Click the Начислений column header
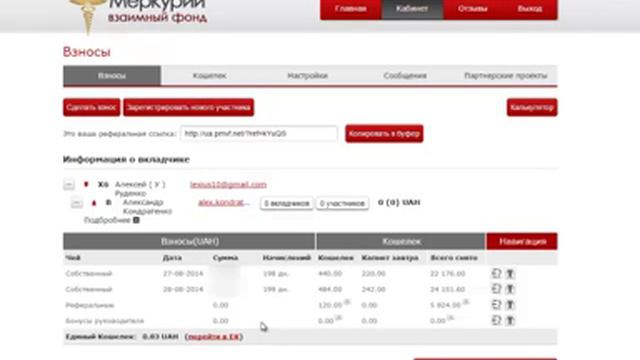Screen dimensions: 640x360 click(287, 258)
